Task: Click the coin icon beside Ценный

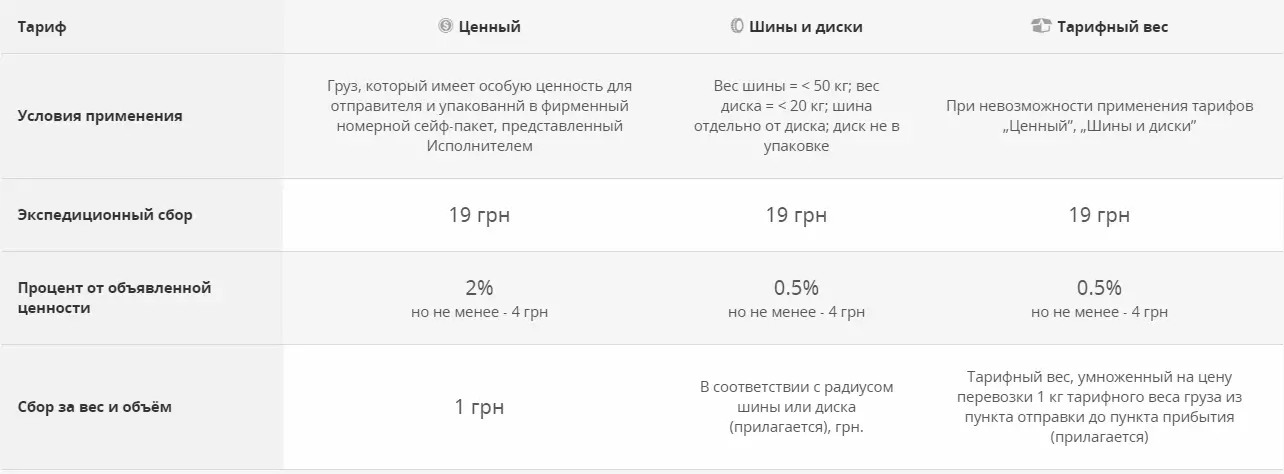Action: pyautogui.click(x=445, y=27)
